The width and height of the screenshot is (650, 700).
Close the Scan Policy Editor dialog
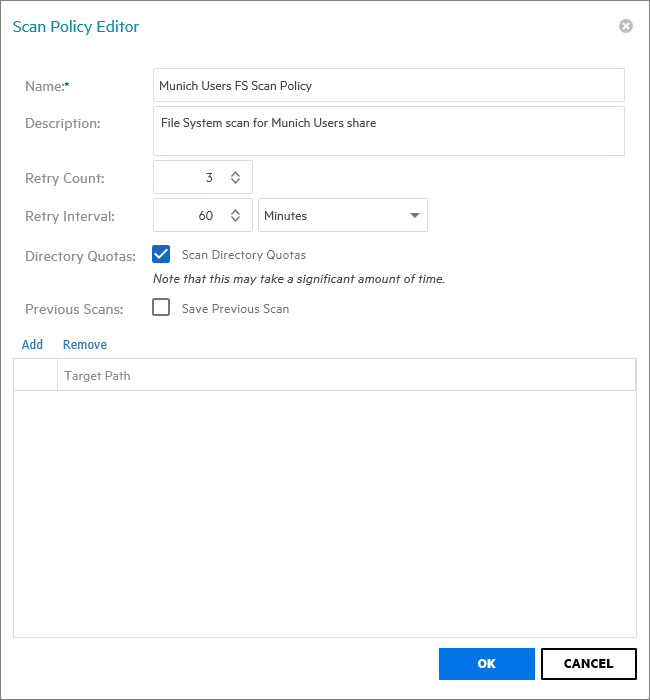click(626, 26)
